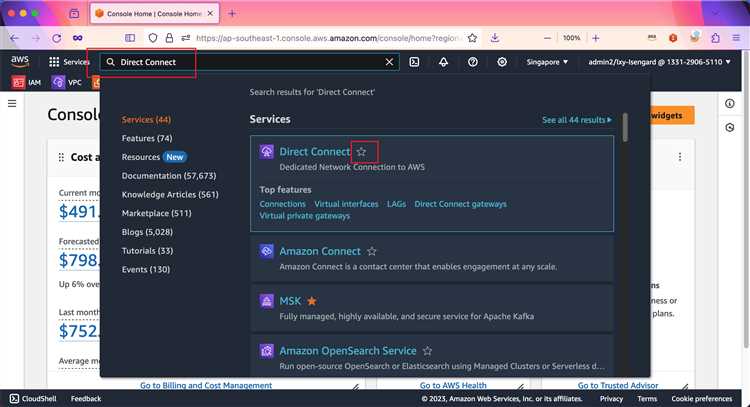Image resolution: width=750 pixels, height=407 pixels.
Task: Reload the browser page
Action: click(x=56, y=38)
